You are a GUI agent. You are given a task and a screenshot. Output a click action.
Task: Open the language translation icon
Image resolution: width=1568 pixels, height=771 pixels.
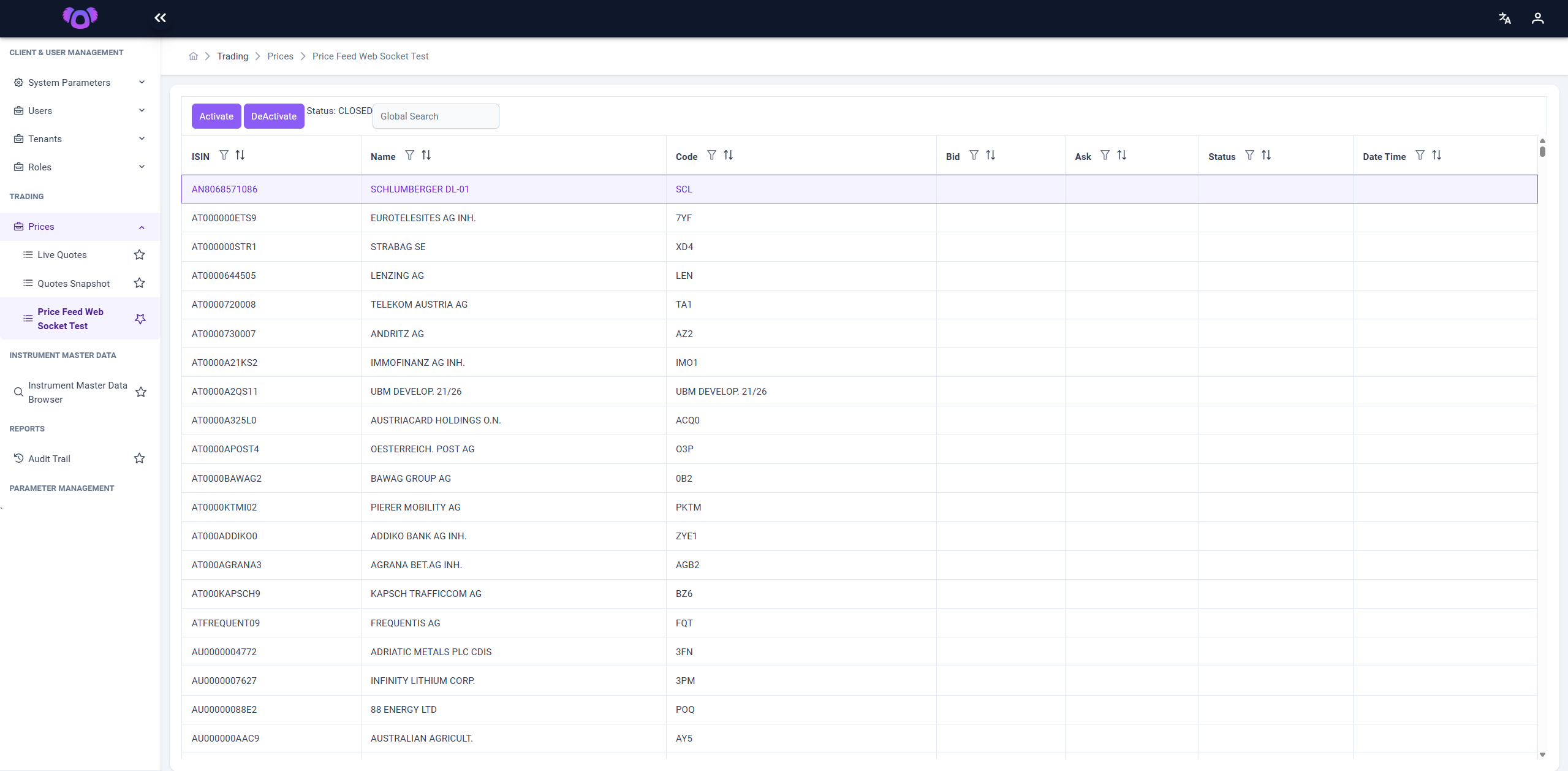[x=1504, y=18]
